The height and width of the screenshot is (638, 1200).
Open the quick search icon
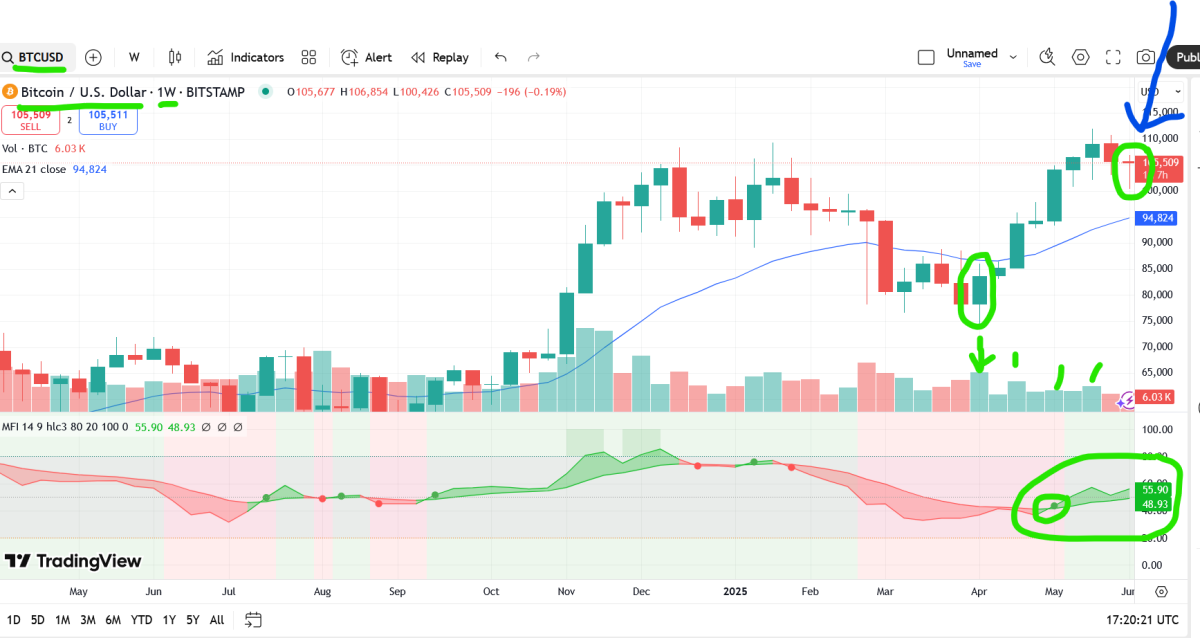pyautogui.click(x=1047, y=57)
